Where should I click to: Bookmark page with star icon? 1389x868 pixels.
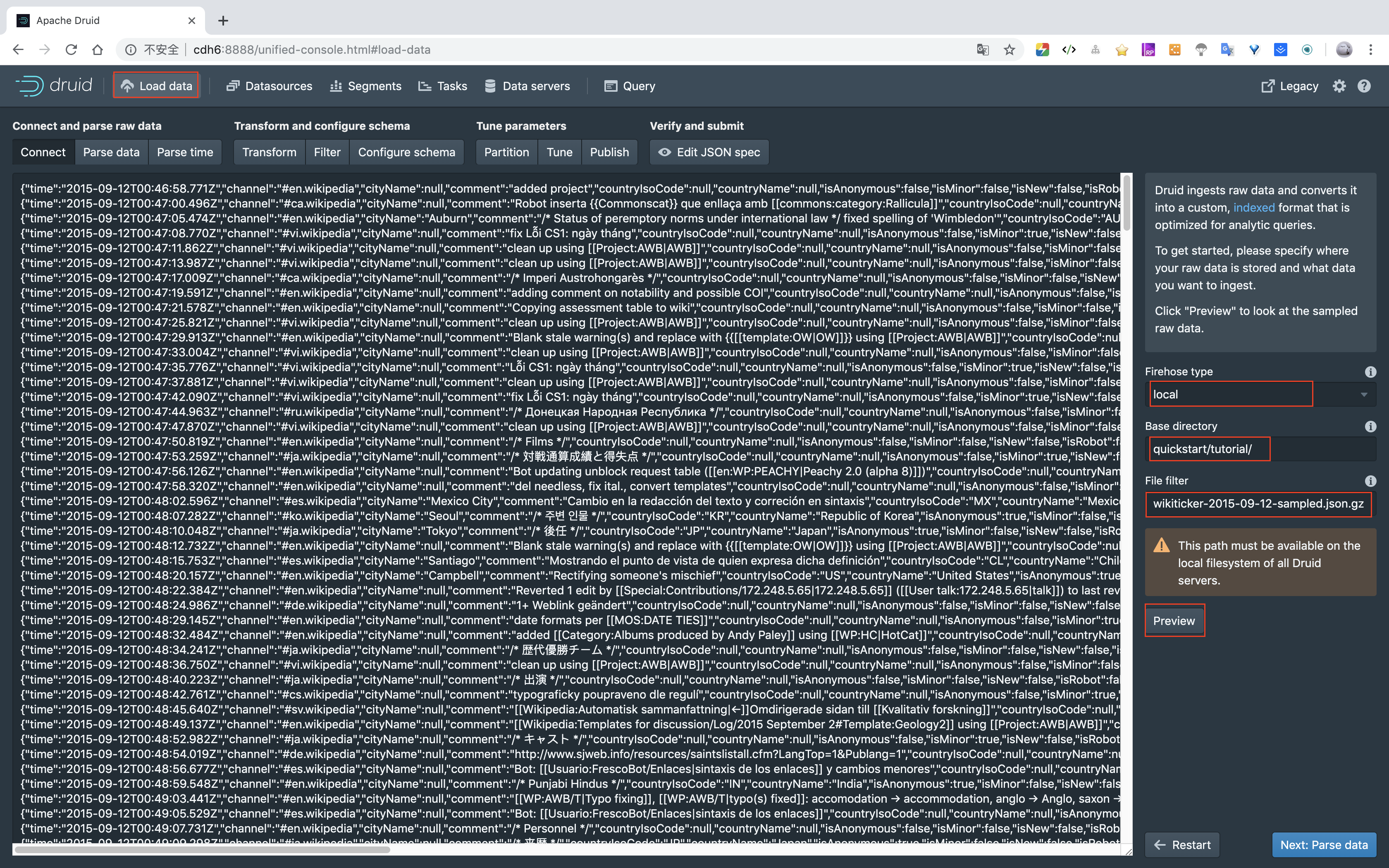(1009, 50)
